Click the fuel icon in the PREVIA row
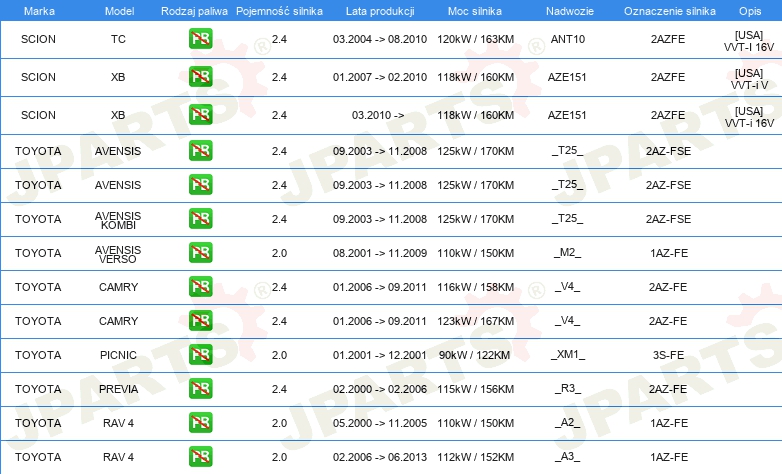782x474 pixels. click(x=200, y=388)
